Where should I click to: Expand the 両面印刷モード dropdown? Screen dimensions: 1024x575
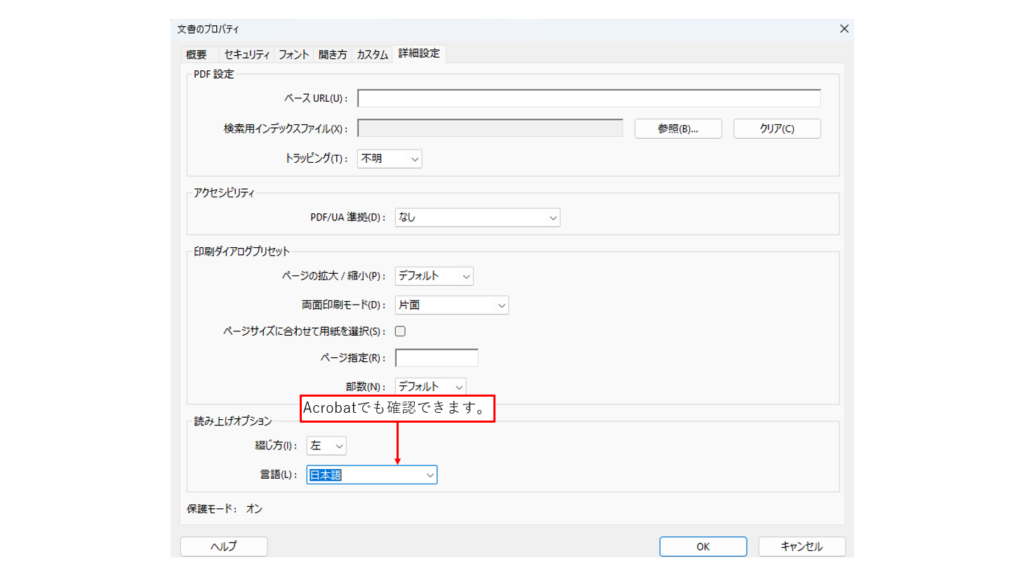(451, 305)
